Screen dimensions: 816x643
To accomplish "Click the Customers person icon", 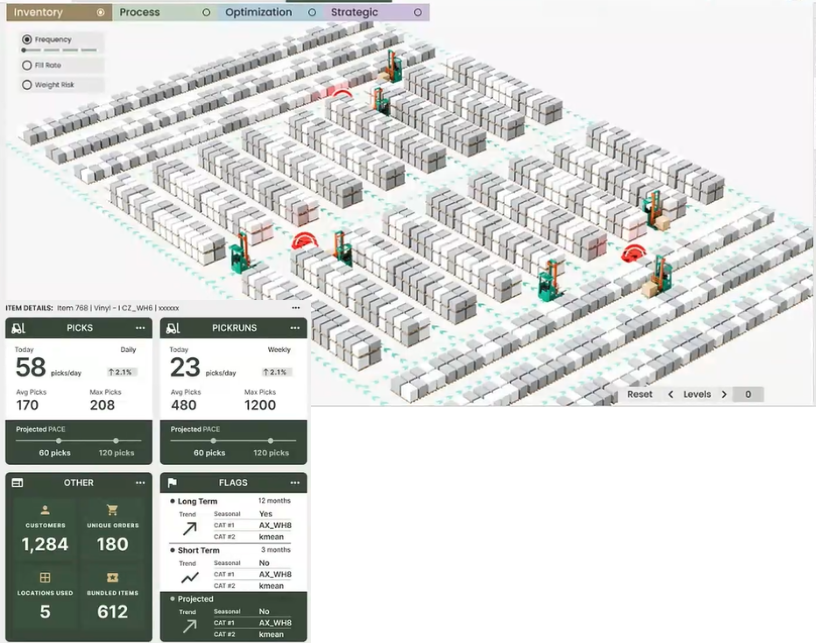I will [x=45, y=510].
